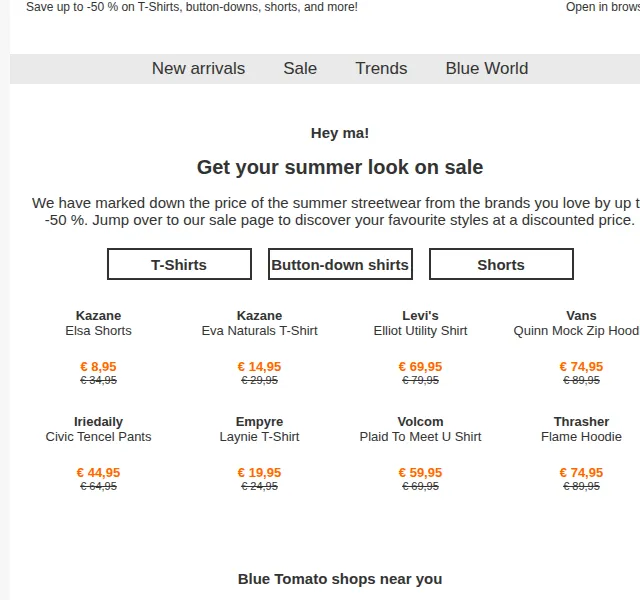
Task: Open Vans Quinn Mock Zip Hoodie product
Action: point(577,323)
